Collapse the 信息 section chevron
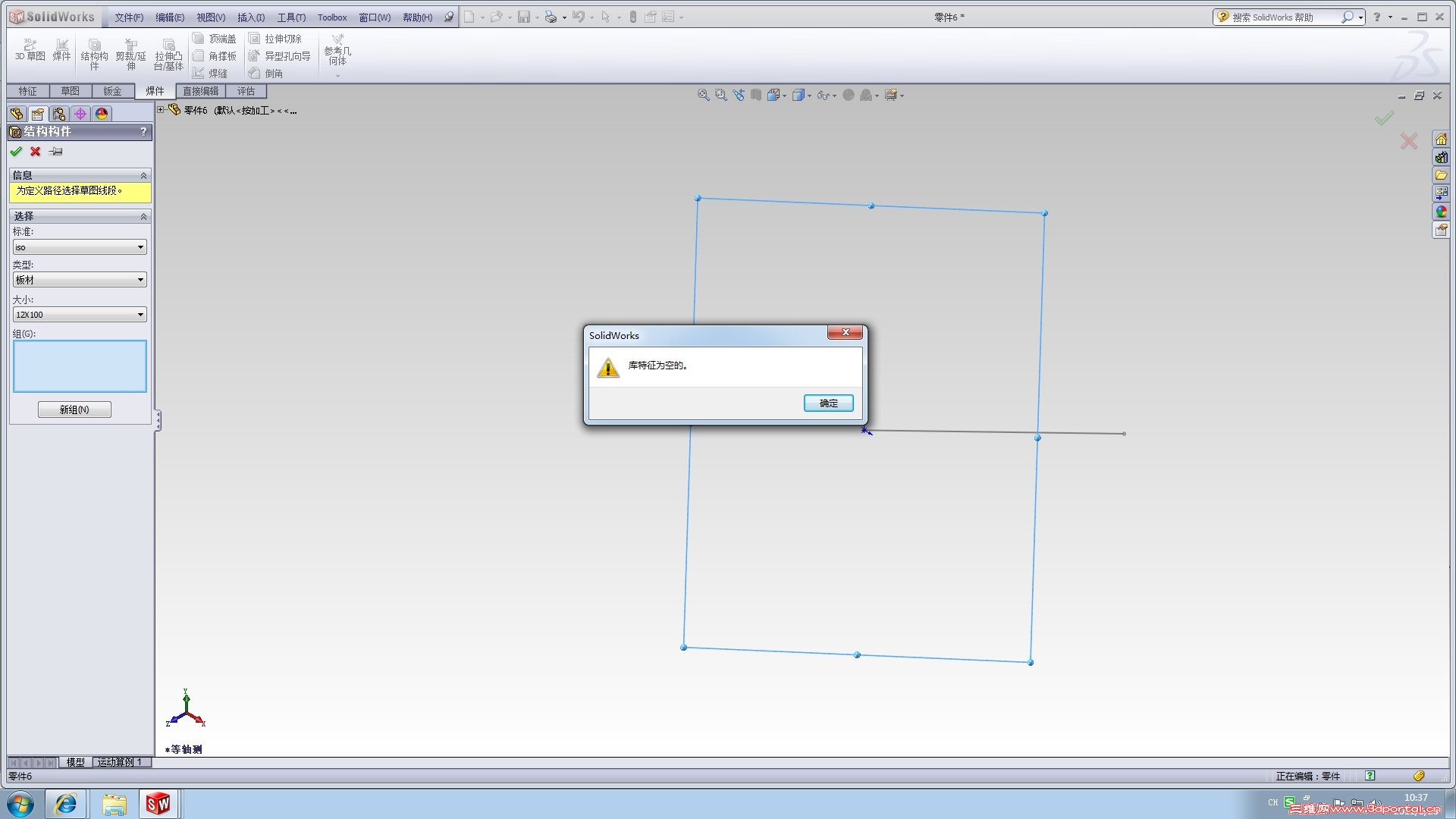 coord(143,175)
